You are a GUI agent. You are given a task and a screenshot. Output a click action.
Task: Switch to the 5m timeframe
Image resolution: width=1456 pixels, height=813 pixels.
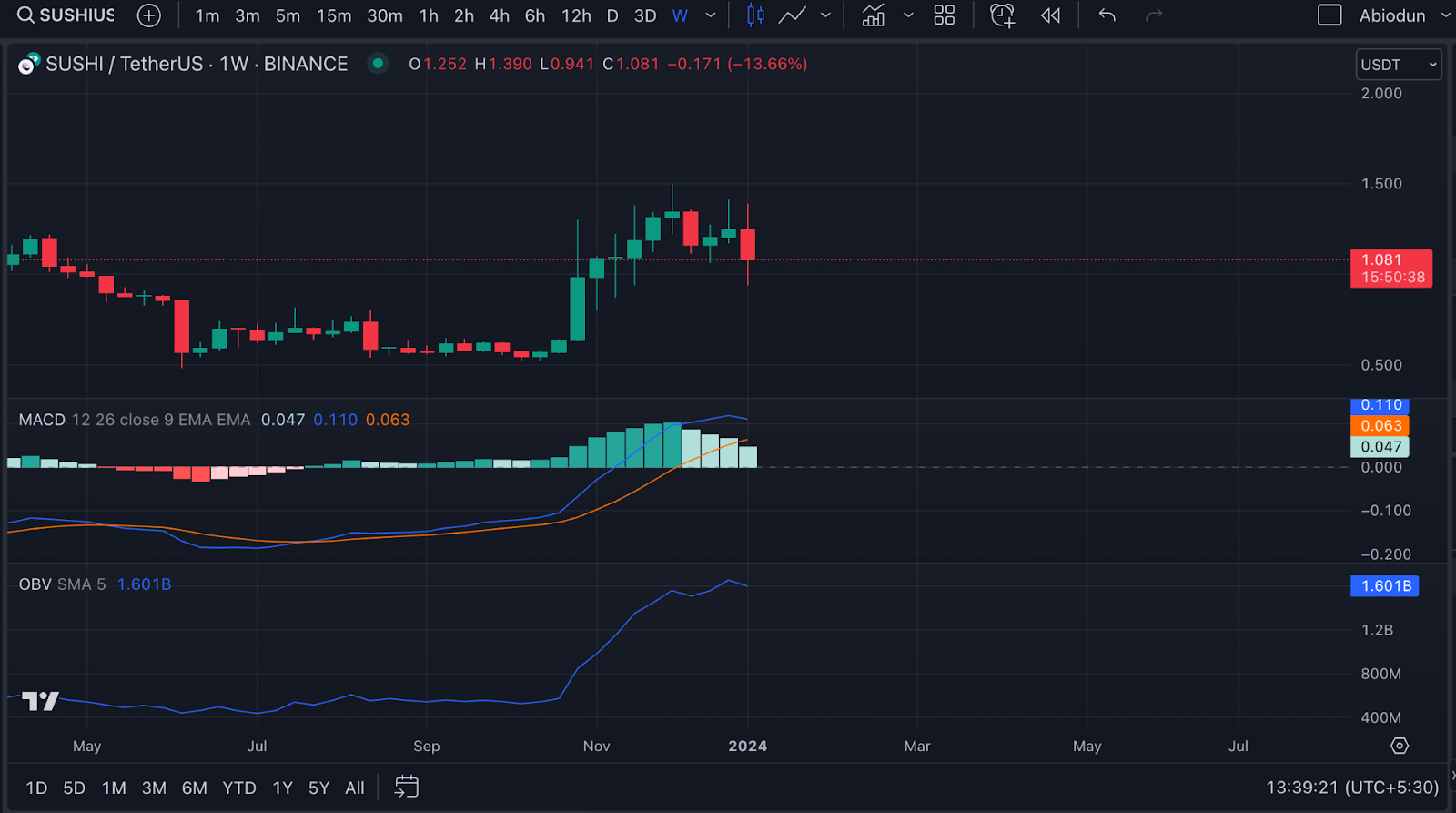tap(288, 15)
